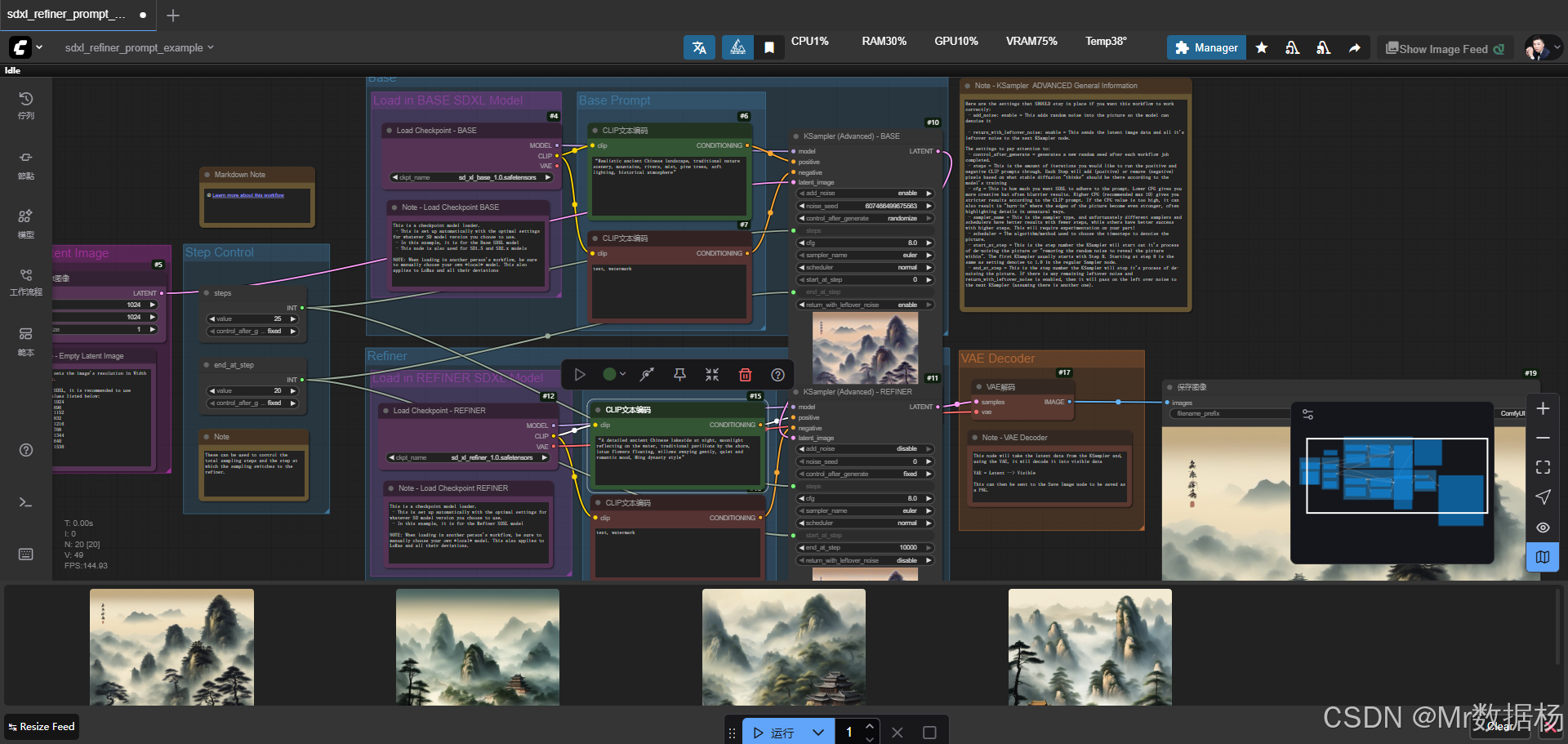Open keyboard shortcuts from sidebar

[26, 555]
